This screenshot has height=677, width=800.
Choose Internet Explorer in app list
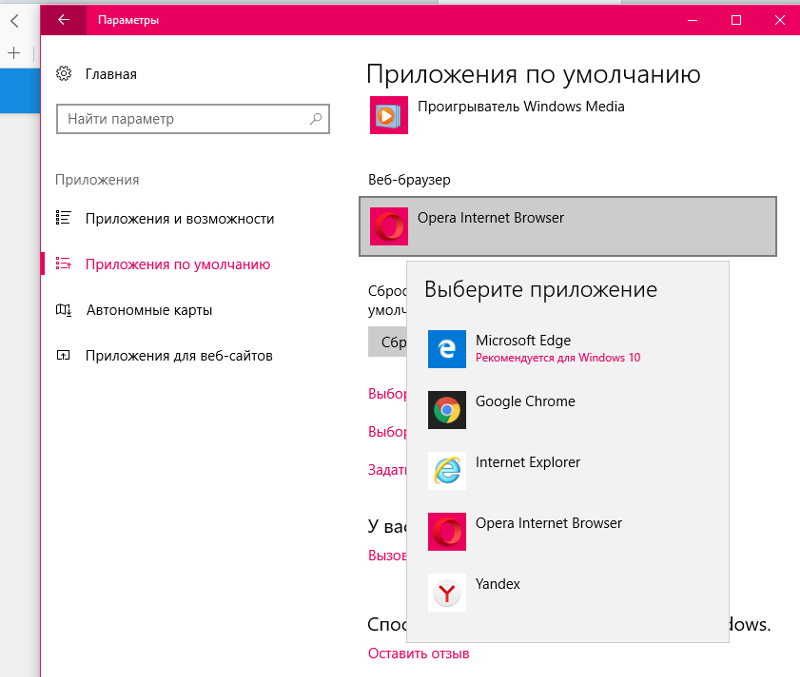(x=568, y=471)
